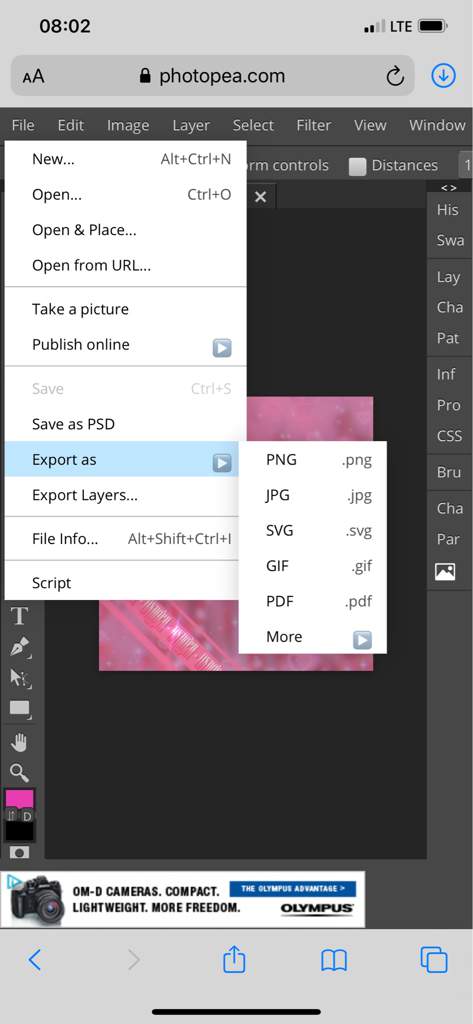Open the Lay (Layers) side panel
The width and height of the screenshot is (473, 1024).
click(448, 277)
